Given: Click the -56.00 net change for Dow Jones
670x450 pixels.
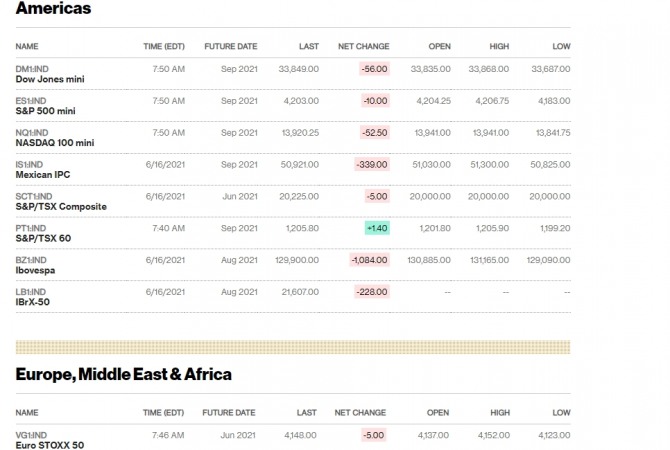Looking at the screenshot, I should point(375,69).
